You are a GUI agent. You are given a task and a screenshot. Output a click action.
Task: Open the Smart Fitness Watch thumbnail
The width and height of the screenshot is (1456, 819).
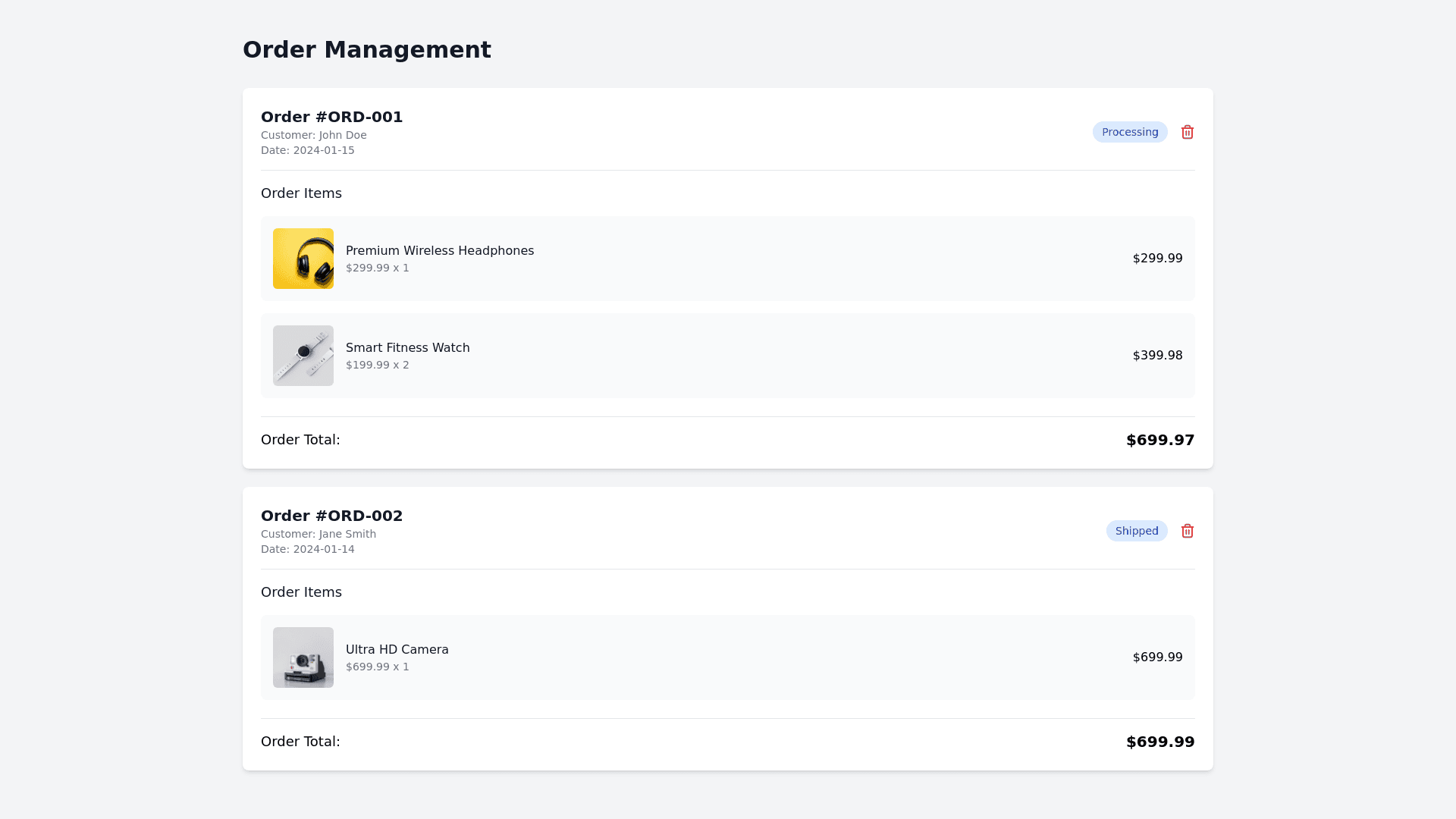coord(303,356)
